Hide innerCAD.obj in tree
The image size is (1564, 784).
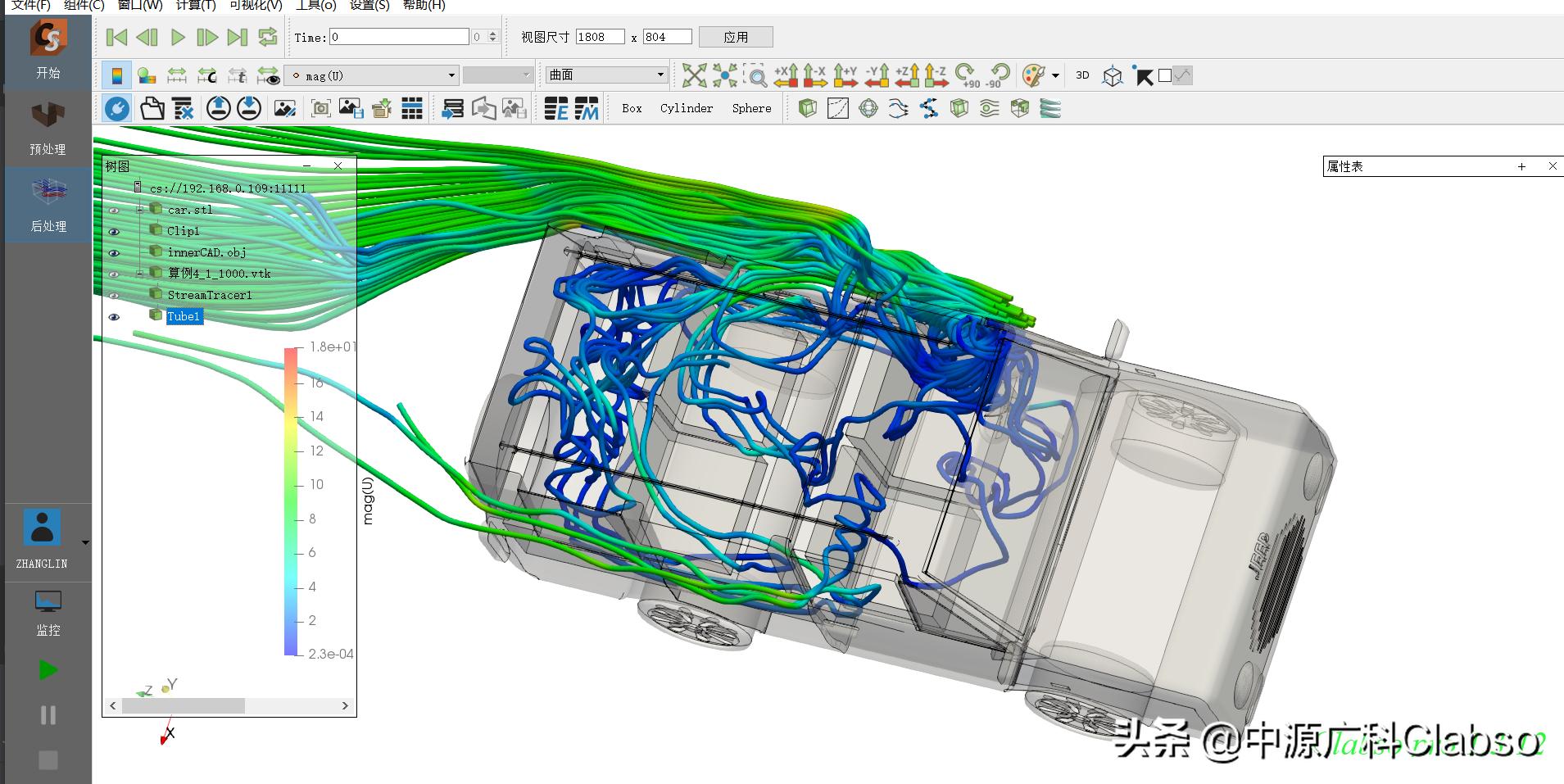point(114,253)
